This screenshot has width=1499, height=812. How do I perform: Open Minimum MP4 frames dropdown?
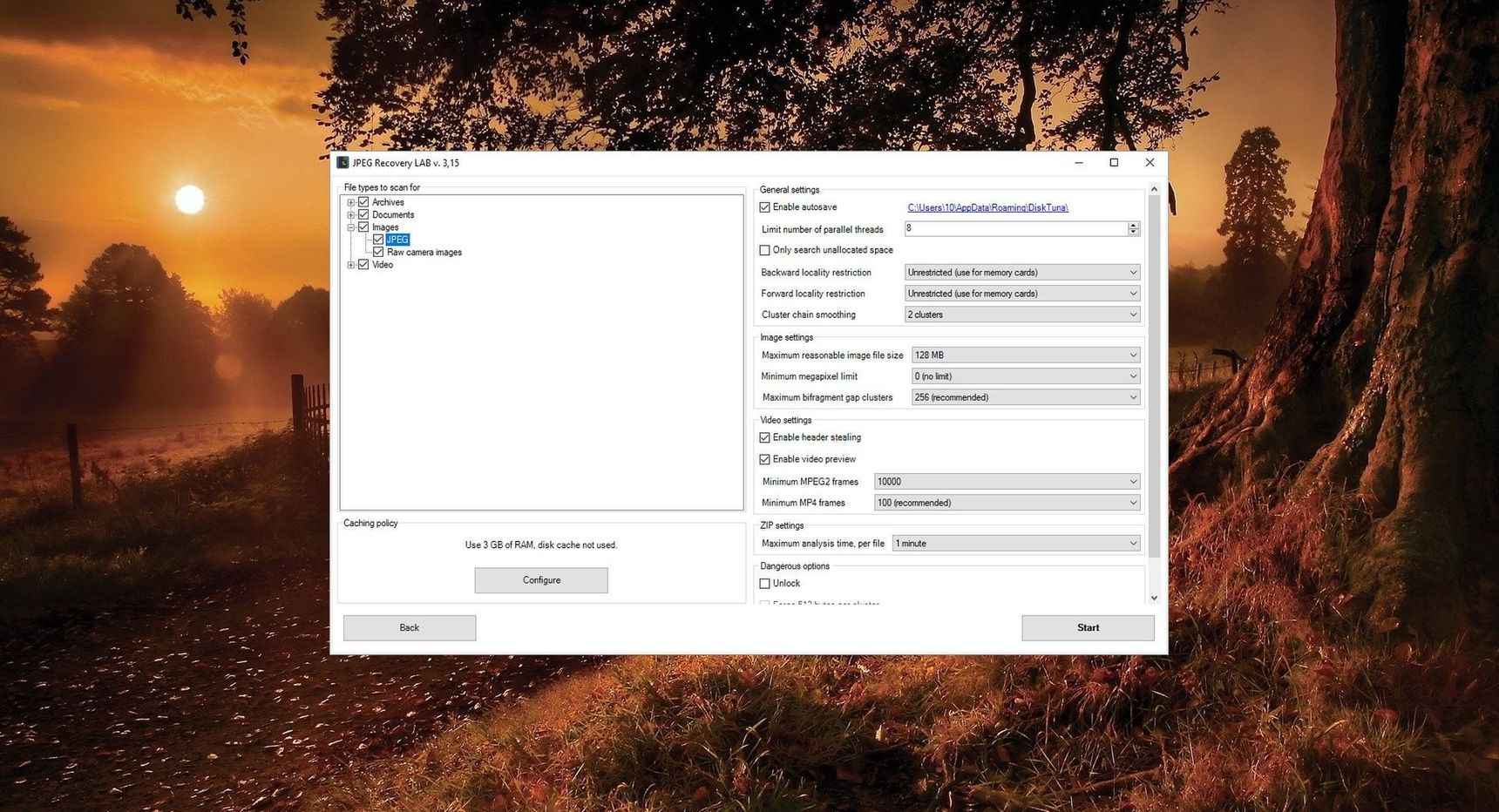pyautogui.click(x=1007, y=503)
